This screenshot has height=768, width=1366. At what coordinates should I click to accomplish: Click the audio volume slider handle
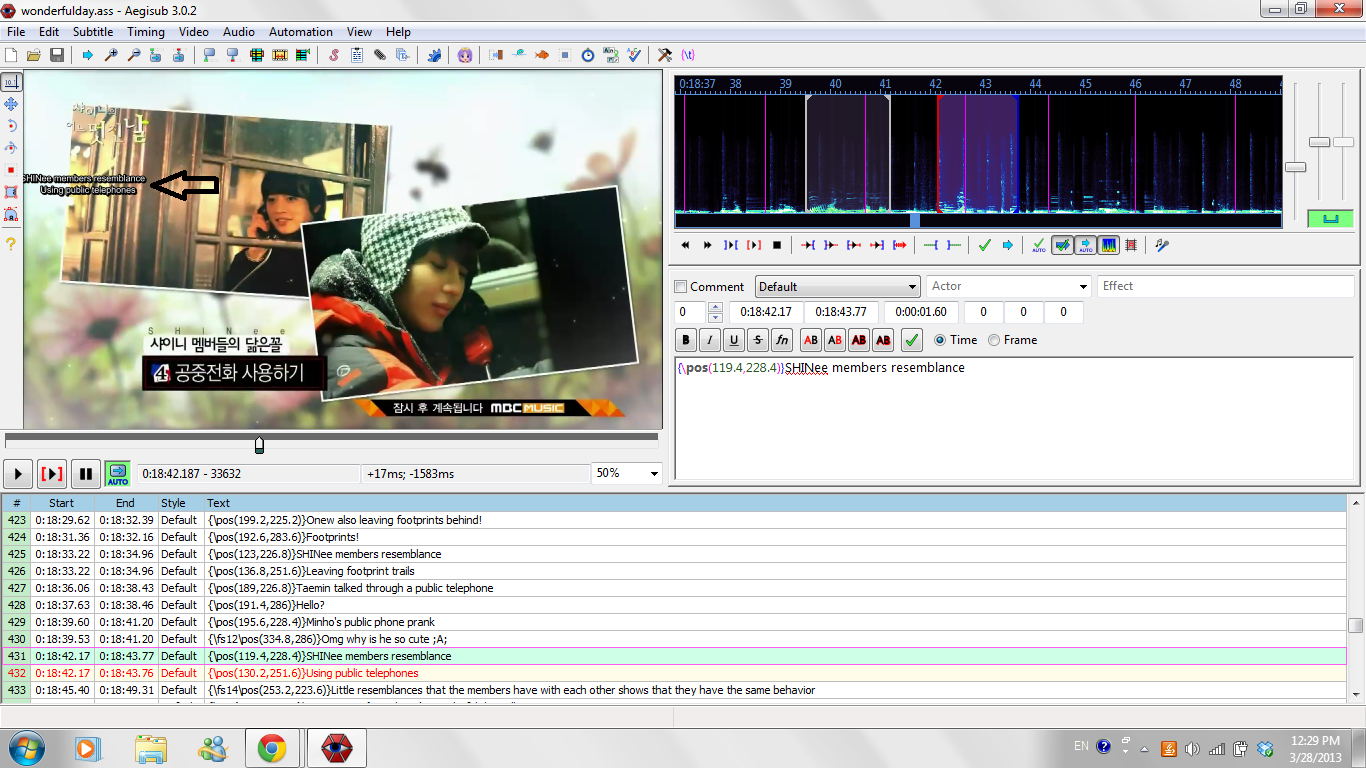tap(1344, 142)
